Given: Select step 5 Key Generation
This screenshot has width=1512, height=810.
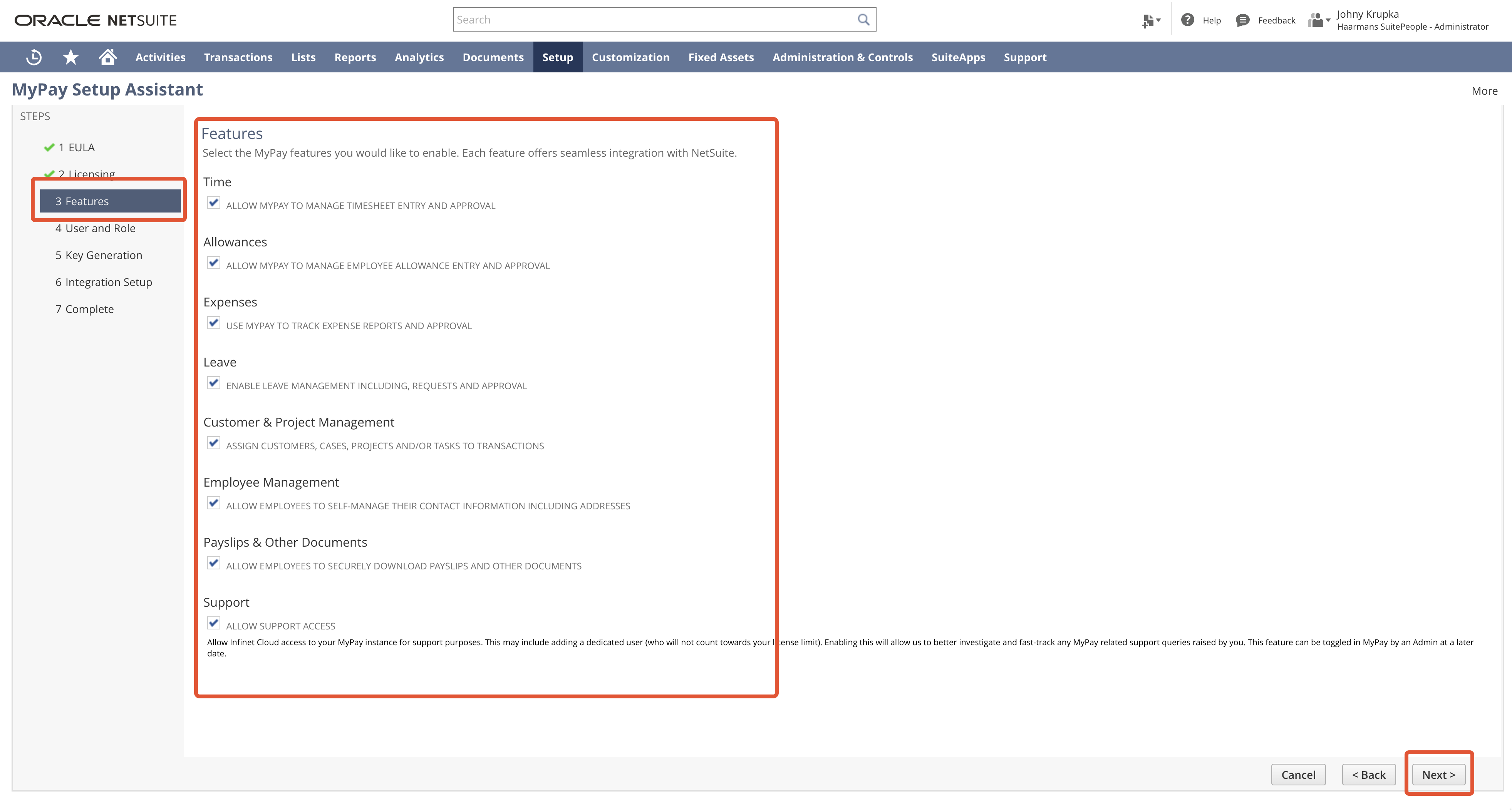Looking at the screenshot, I should [99, 255].
